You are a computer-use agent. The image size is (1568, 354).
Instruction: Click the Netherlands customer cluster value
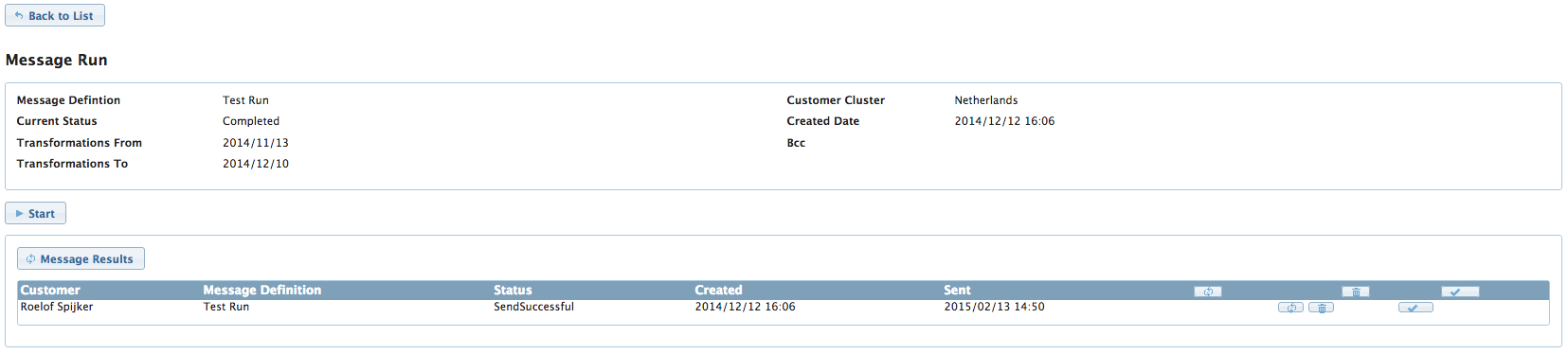pyautogui.click(x=986, y=100)
